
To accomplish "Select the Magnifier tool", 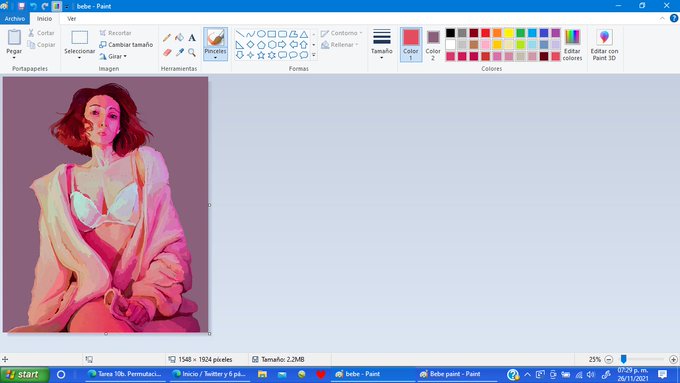I will coord(192,52).
